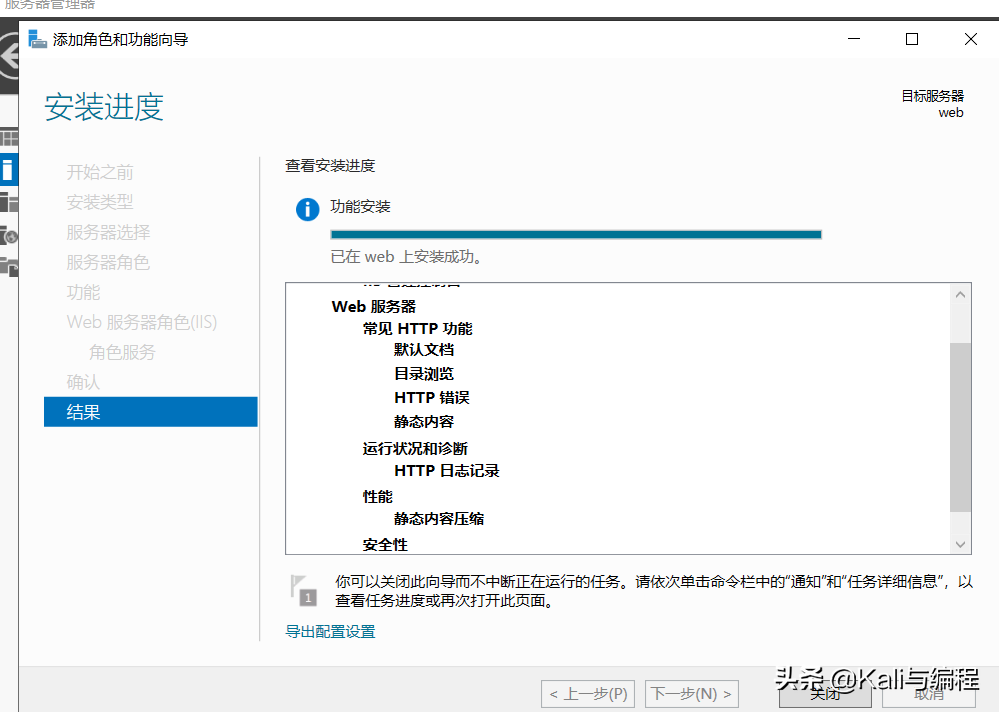Screen dimensions: 999x712
Task: Open Server Manager dashboard icon in sidebar
Action: (x=9, y=138)
